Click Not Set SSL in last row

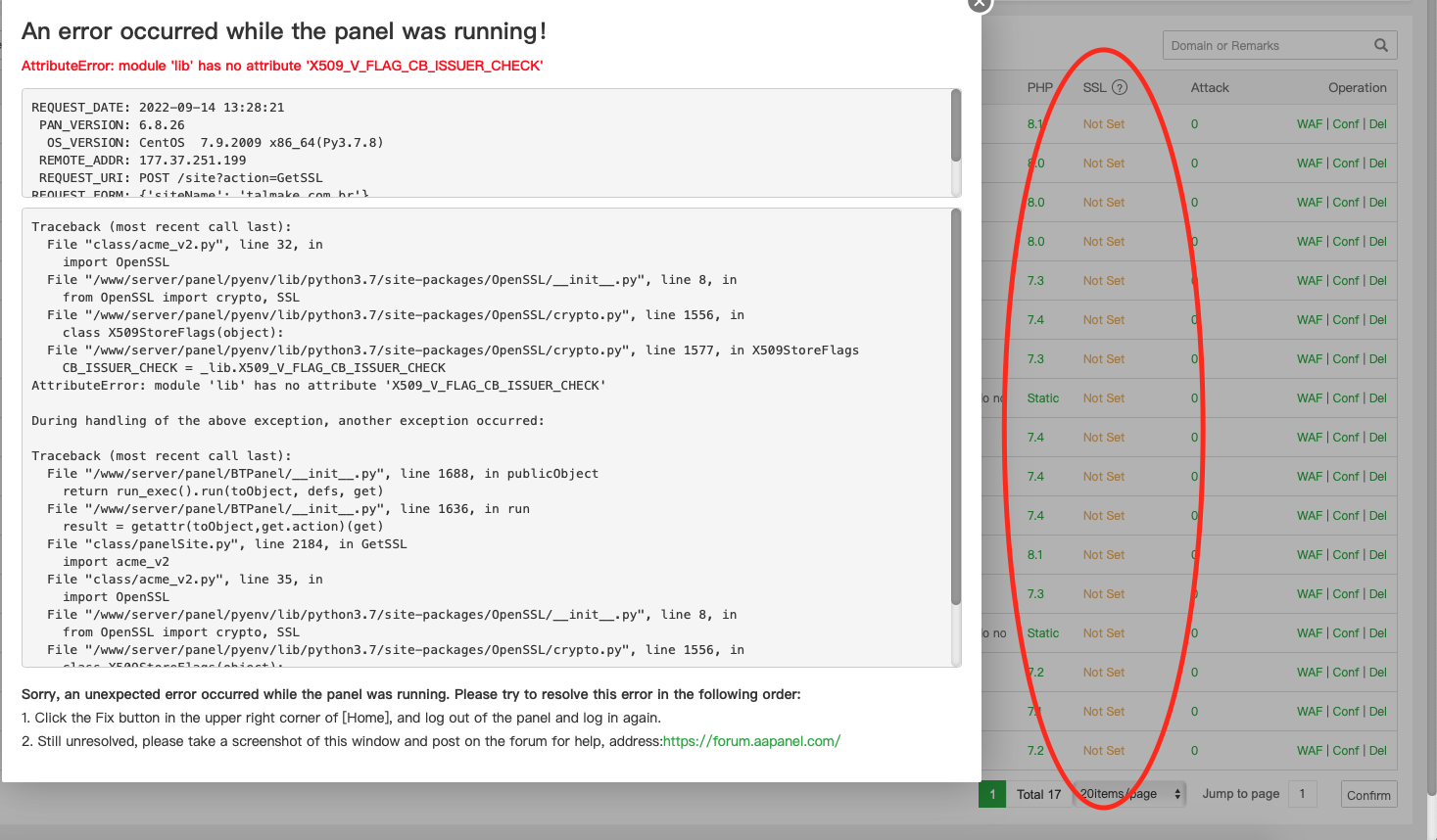(x=1104, y=751)
